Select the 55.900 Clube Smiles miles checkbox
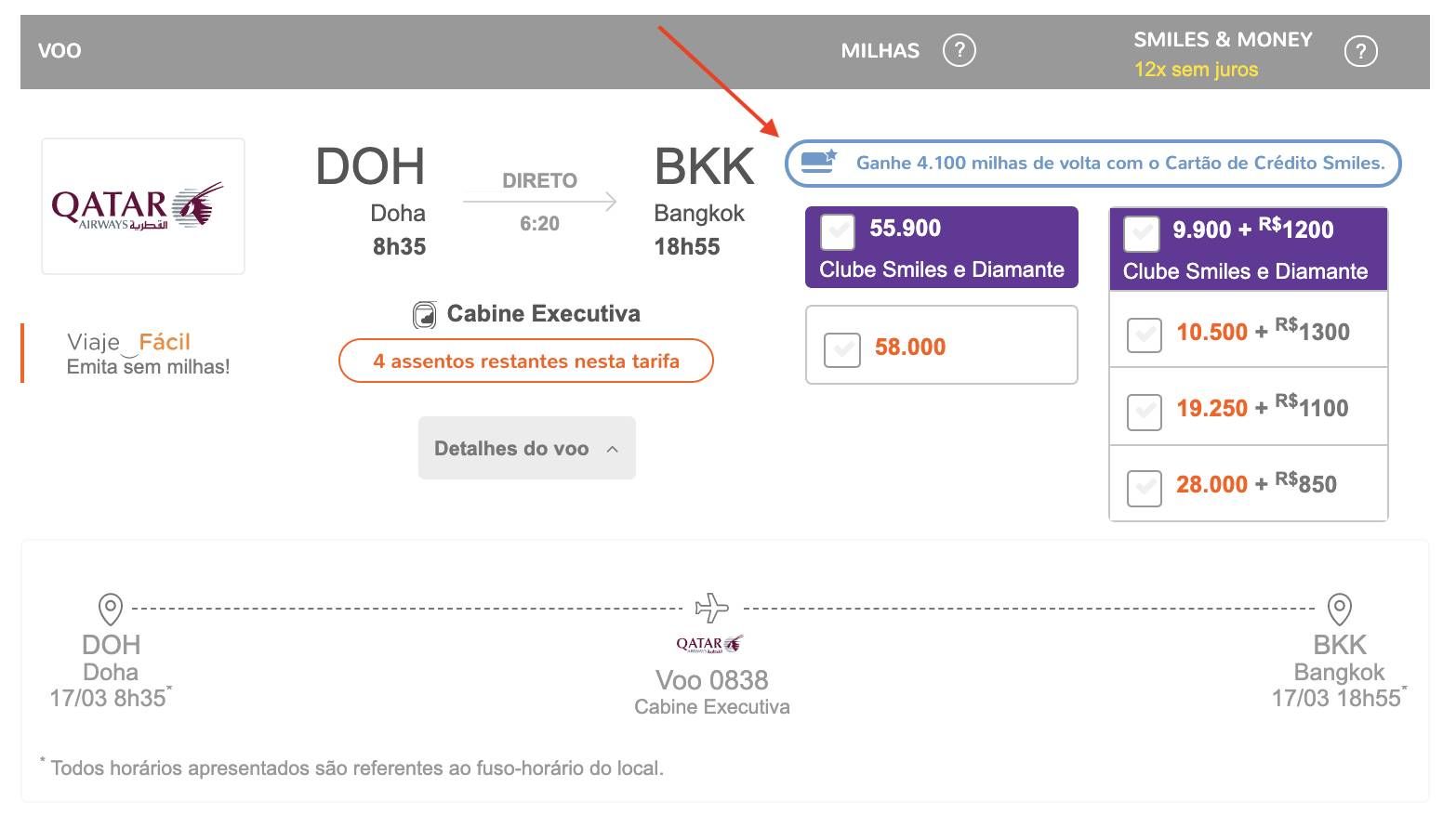1456x814 pixels. pyautogui.click(x=838, y=231)
